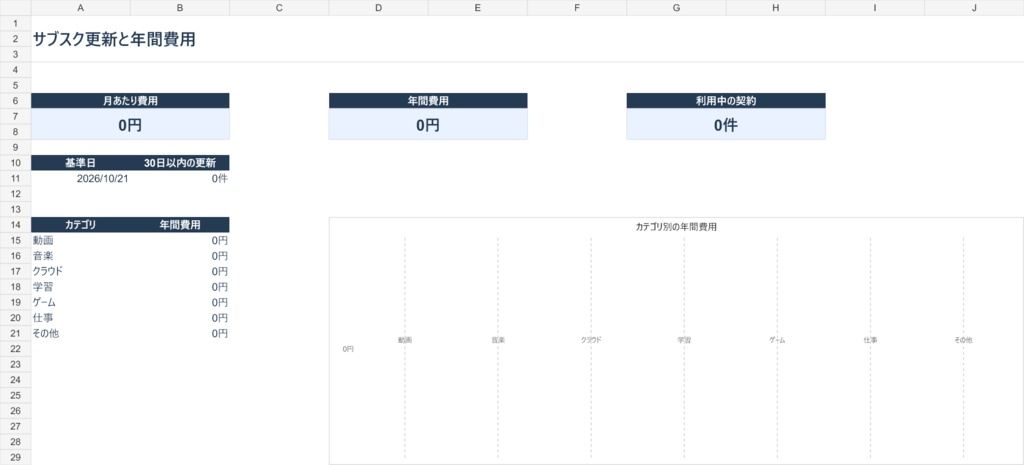Screen dimensions: 1024x465
Task: Select row 25 header
Action: (x=16, y=396)
